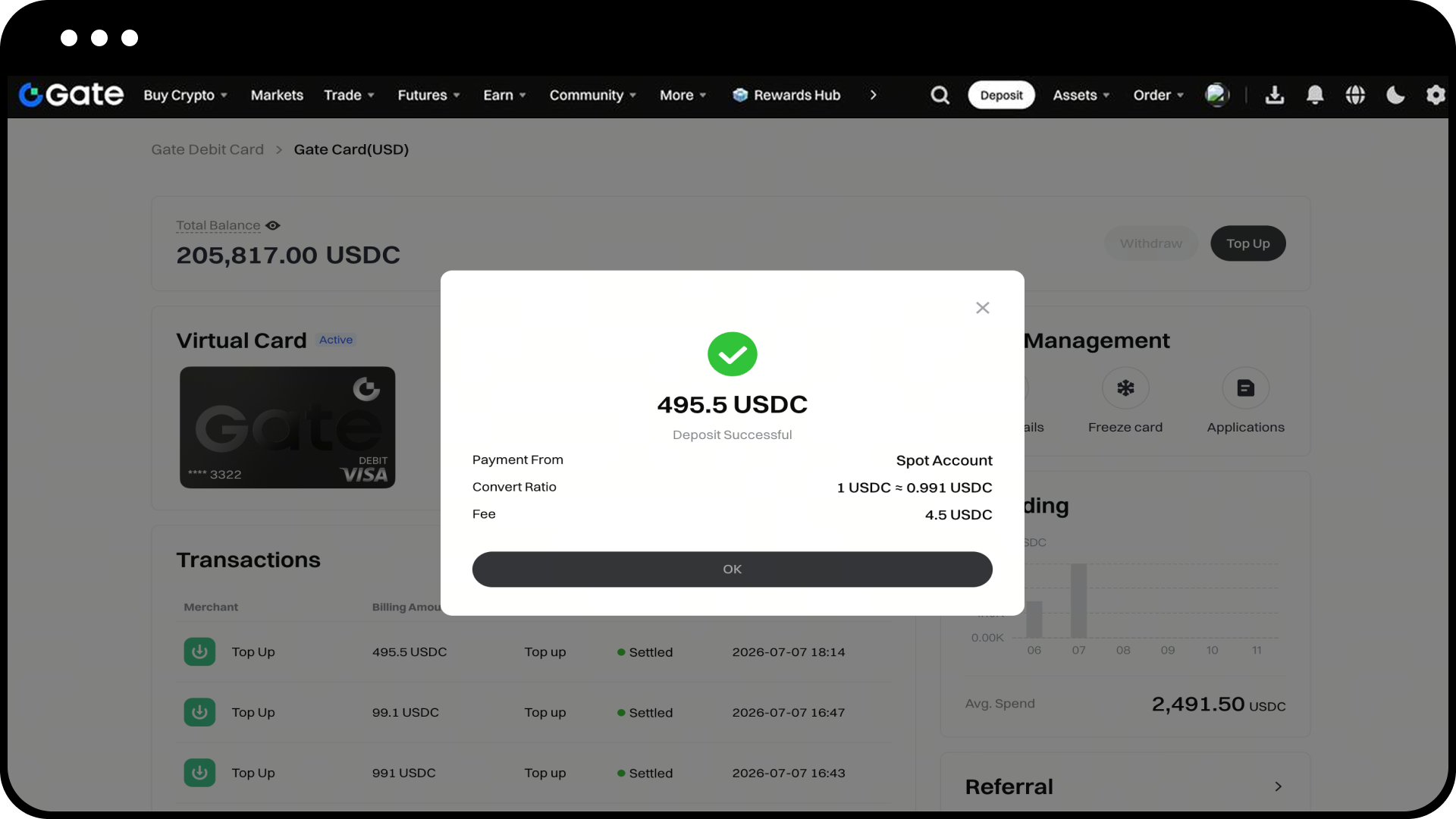Viewport: 1456px width, 819px height.
Task: Click the 495.5 USDC dialog amount
Action: [x=732, y=404]
